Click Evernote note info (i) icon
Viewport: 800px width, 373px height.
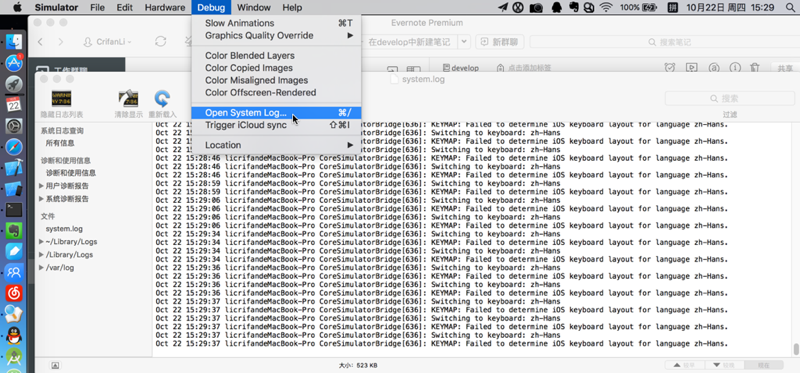pos(735,67)
